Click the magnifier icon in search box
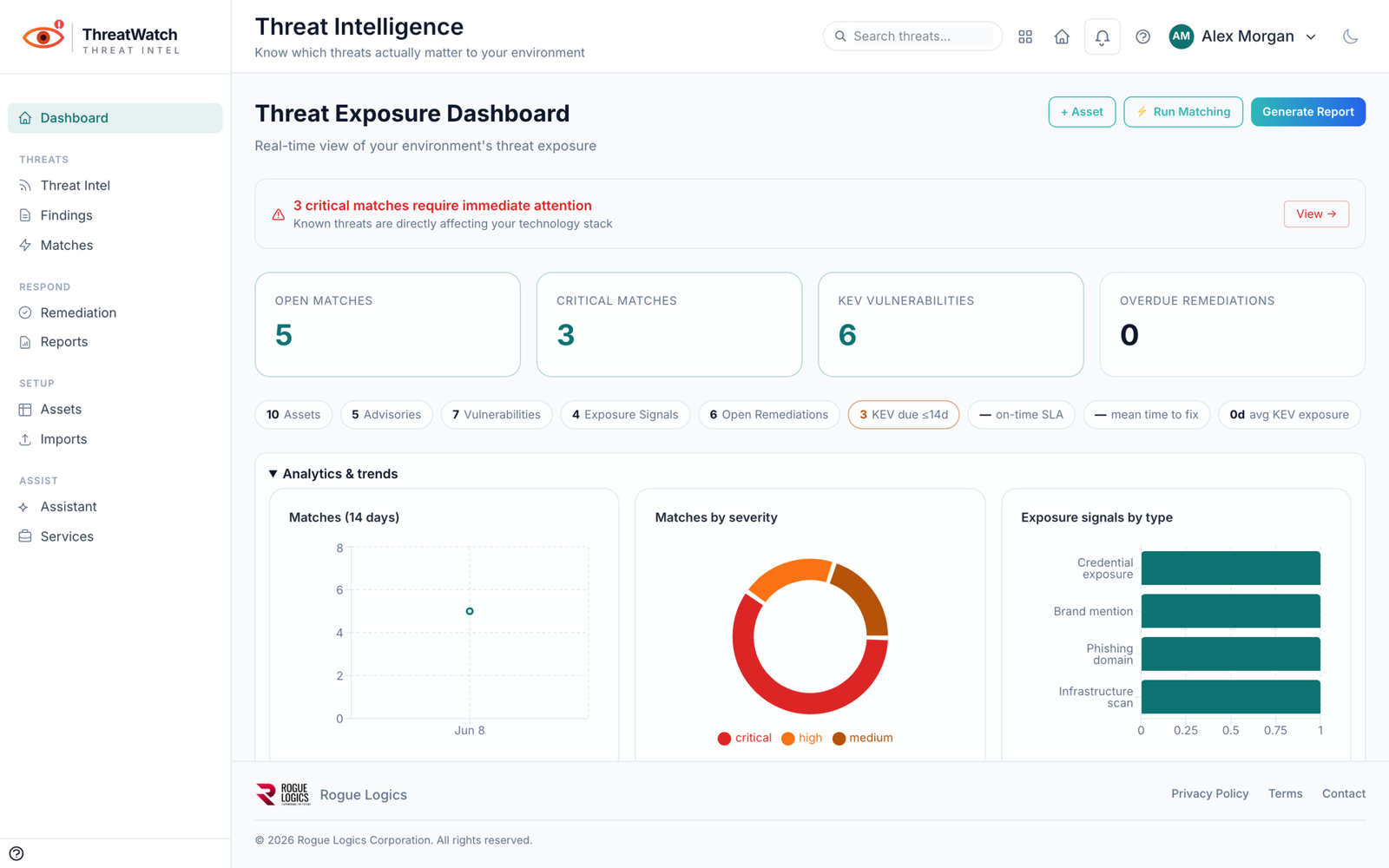This screenshot has width=1389, height=868. (x=839, y=36)
